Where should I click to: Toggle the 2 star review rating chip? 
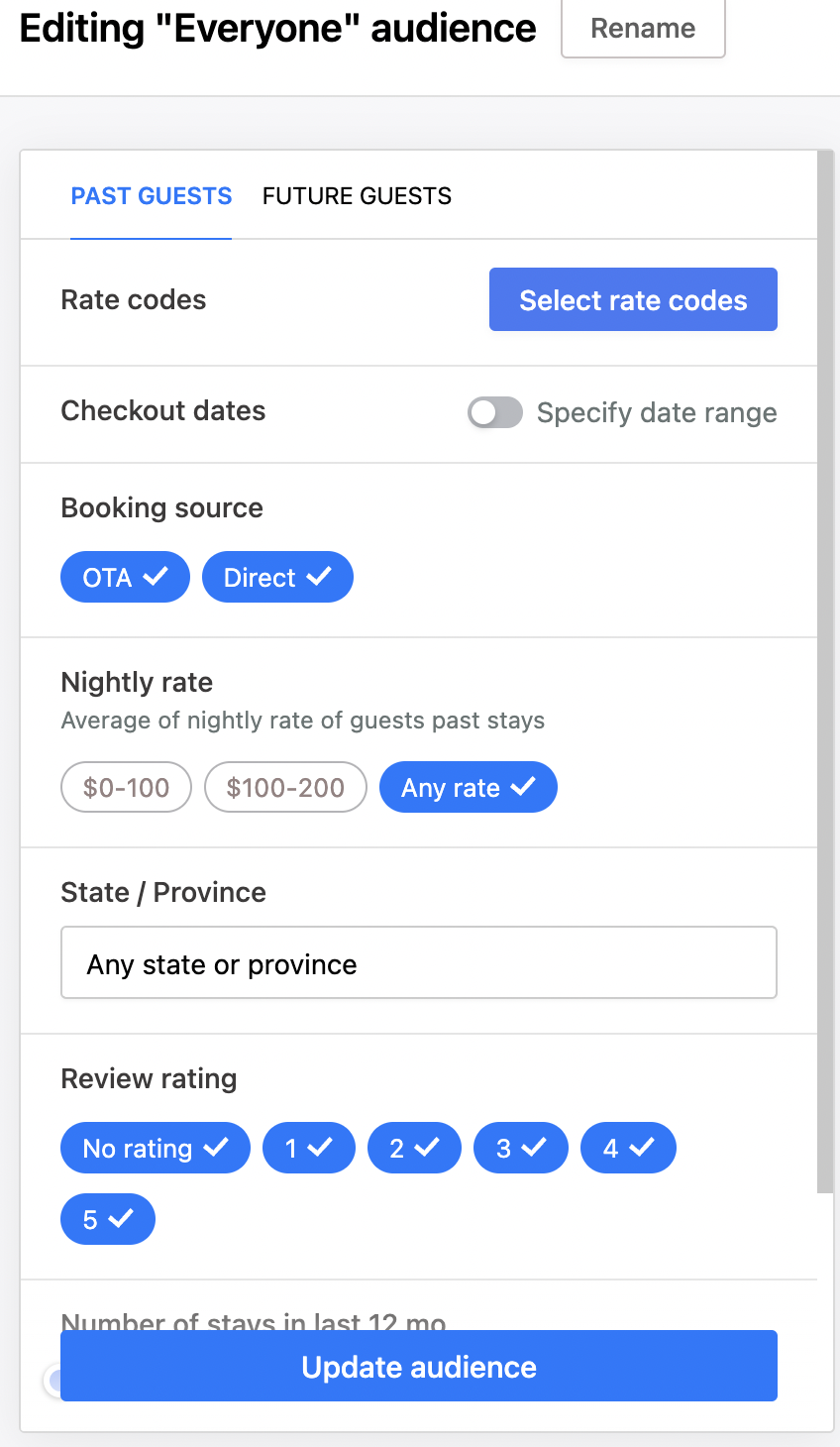(x=414, y=1148)
